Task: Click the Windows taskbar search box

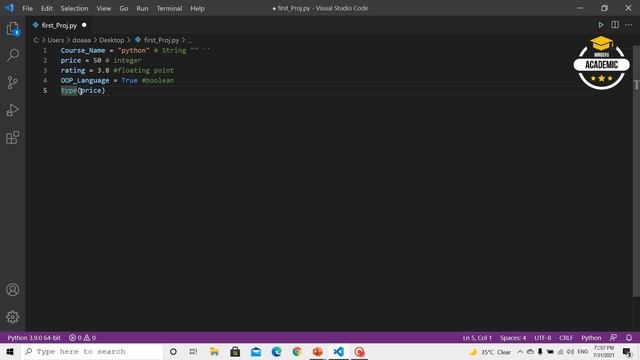Action: click(92, 351)
